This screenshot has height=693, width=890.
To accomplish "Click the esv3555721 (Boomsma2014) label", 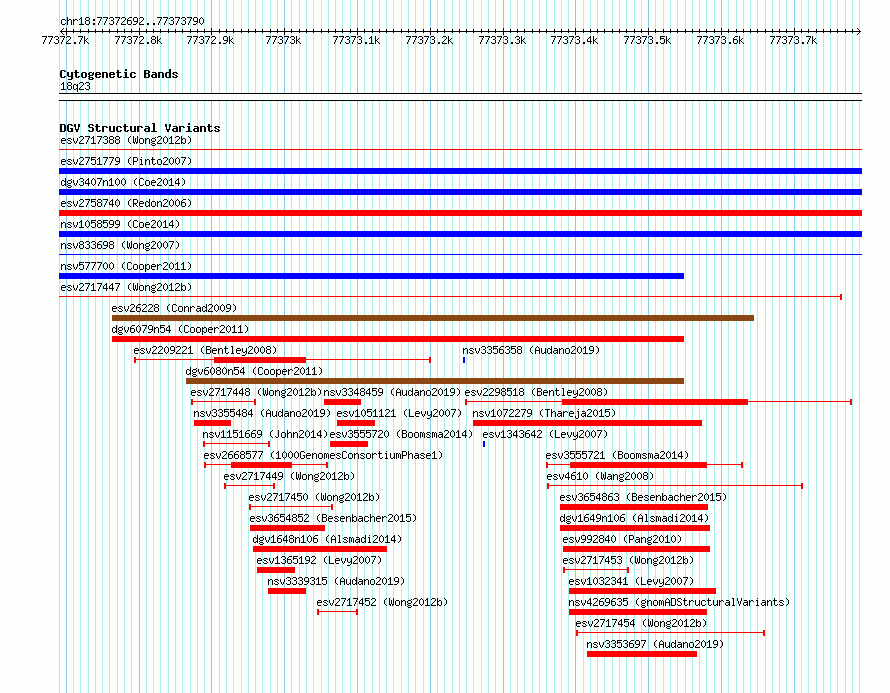I will point(617,455).
